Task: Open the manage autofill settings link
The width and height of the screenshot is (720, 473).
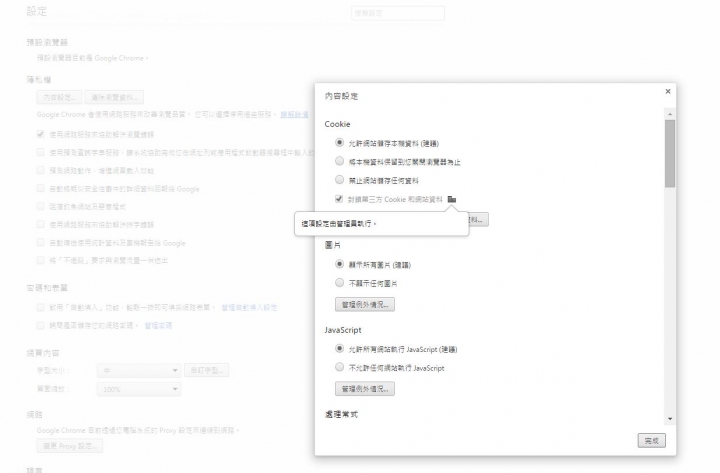Action: pos(249,307)
